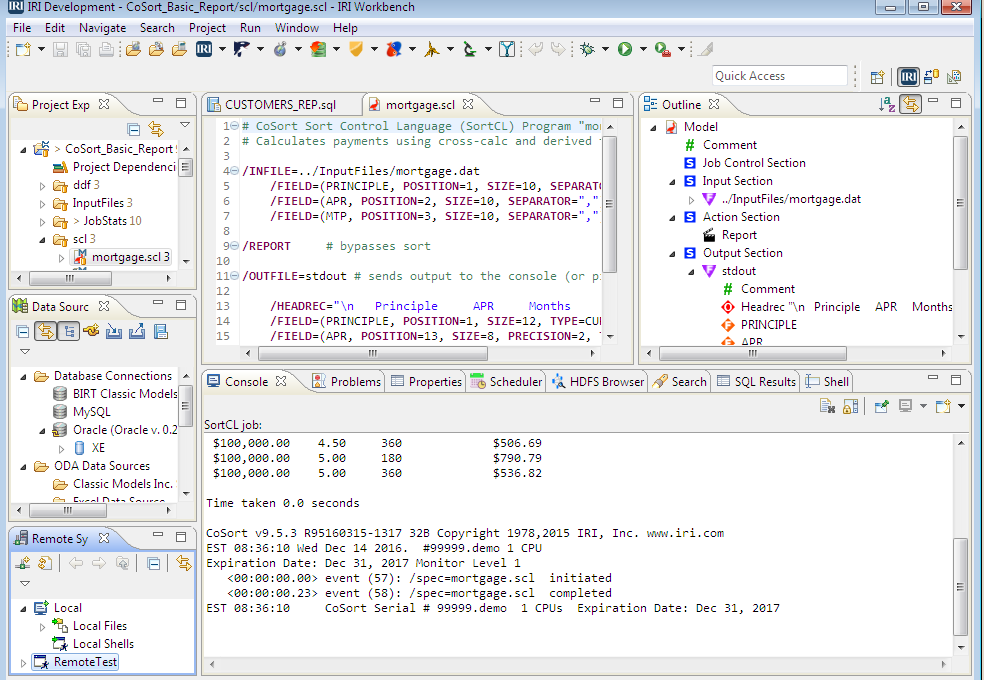
Task: Collapse the stdout node in Outline
Action: pyautogui.click(x=691, y=272)
